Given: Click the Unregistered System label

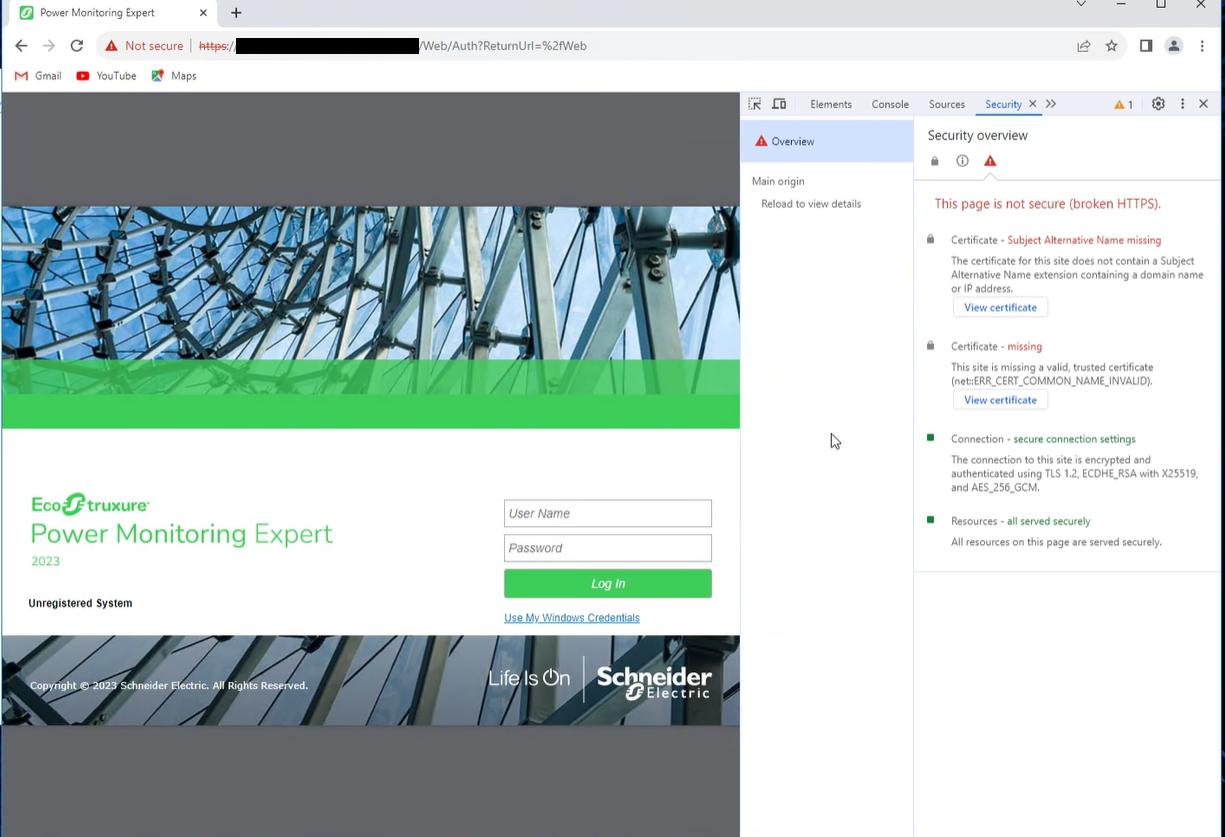Looking at the screenshot, I should click(x=80, y=603).
